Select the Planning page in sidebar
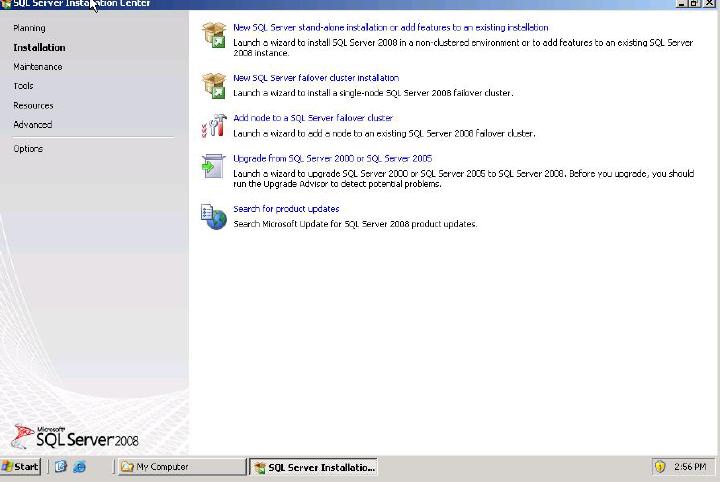This screenshot has width=720, height=482. pyautogui.click(x=29, y=28)
